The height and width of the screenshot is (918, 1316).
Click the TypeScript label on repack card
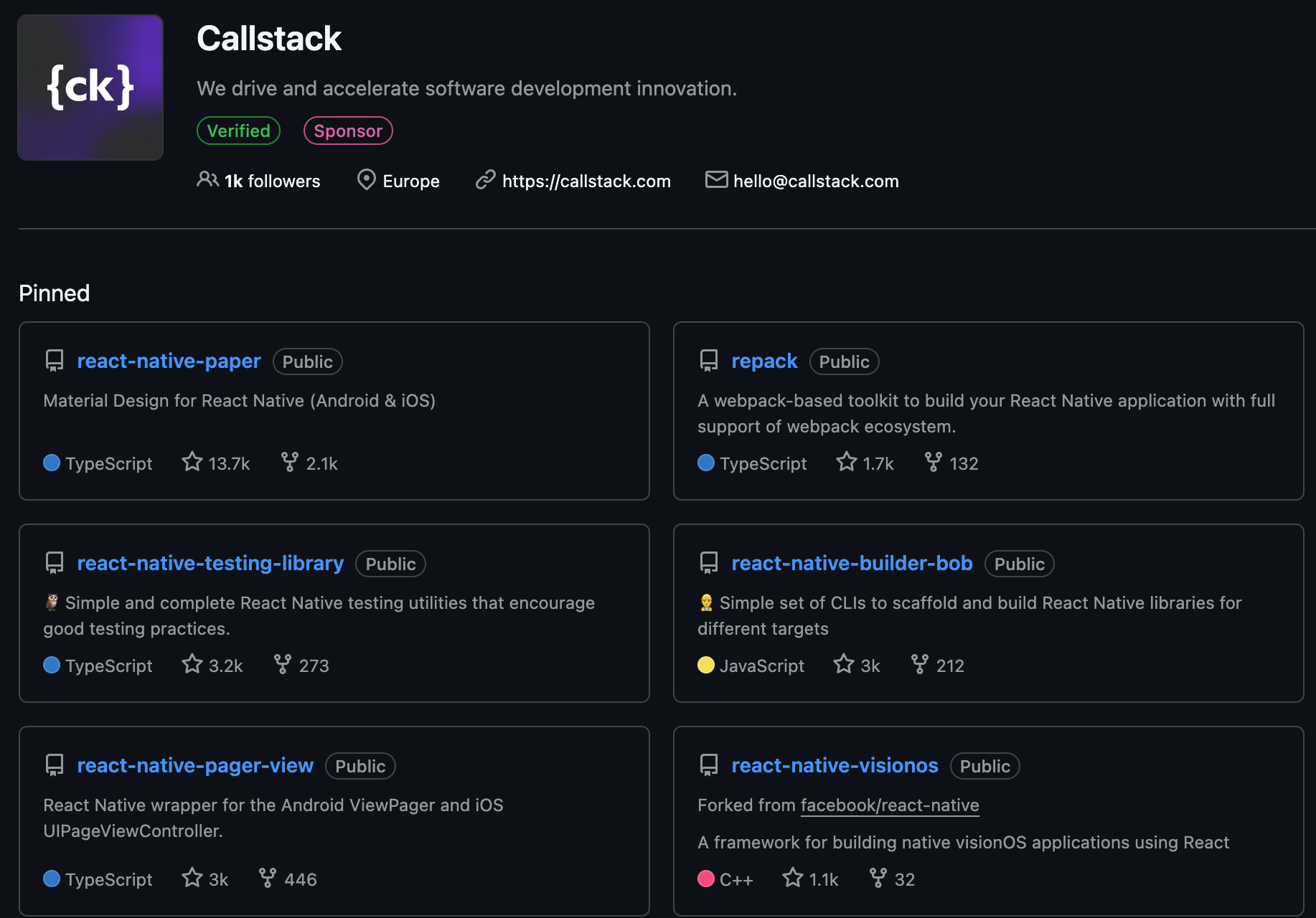click(x=763, y=463)
